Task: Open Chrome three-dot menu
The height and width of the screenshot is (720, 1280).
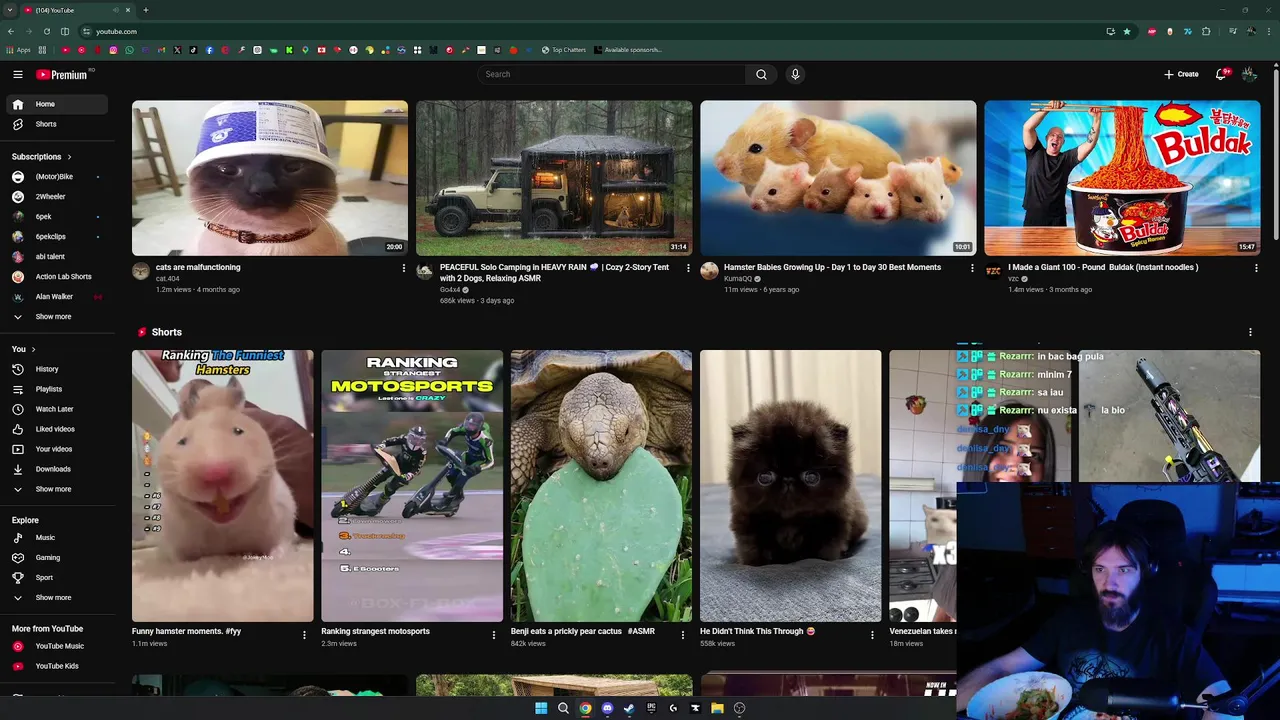Action: [x=1269, y=31]
